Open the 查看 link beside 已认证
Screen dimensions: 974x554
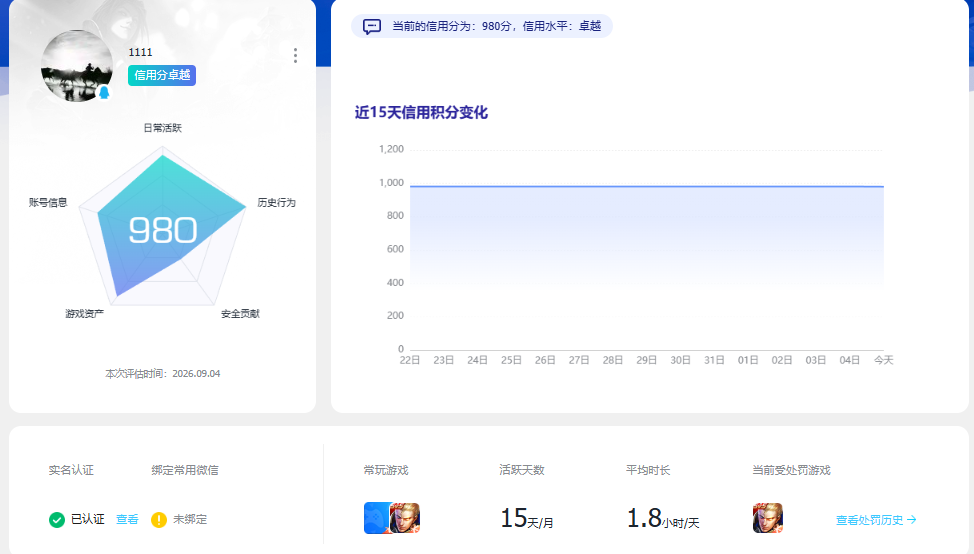pos(127,519)
